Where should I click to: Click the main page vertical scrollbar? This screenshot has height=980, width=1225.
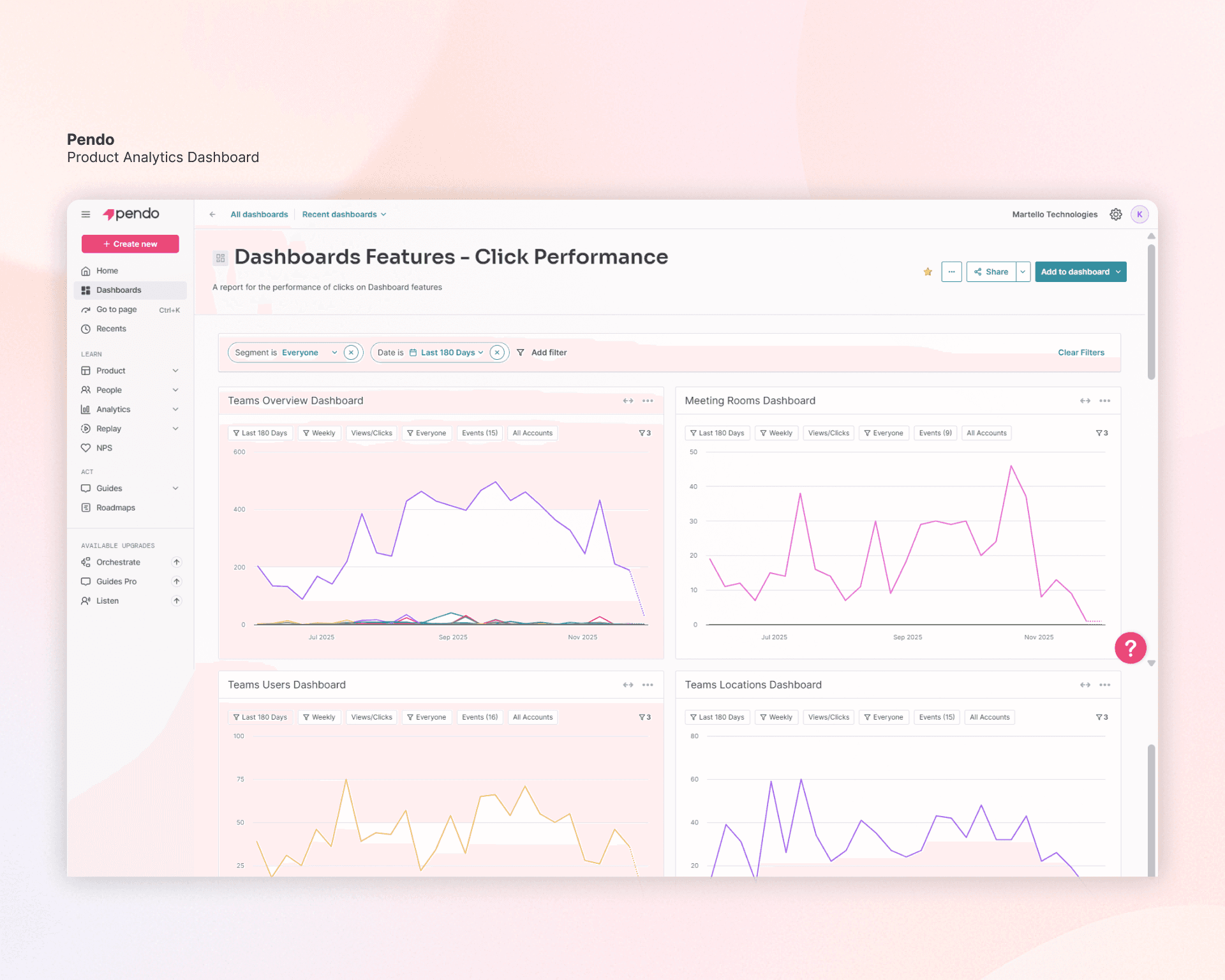[x=1151, y=313]
